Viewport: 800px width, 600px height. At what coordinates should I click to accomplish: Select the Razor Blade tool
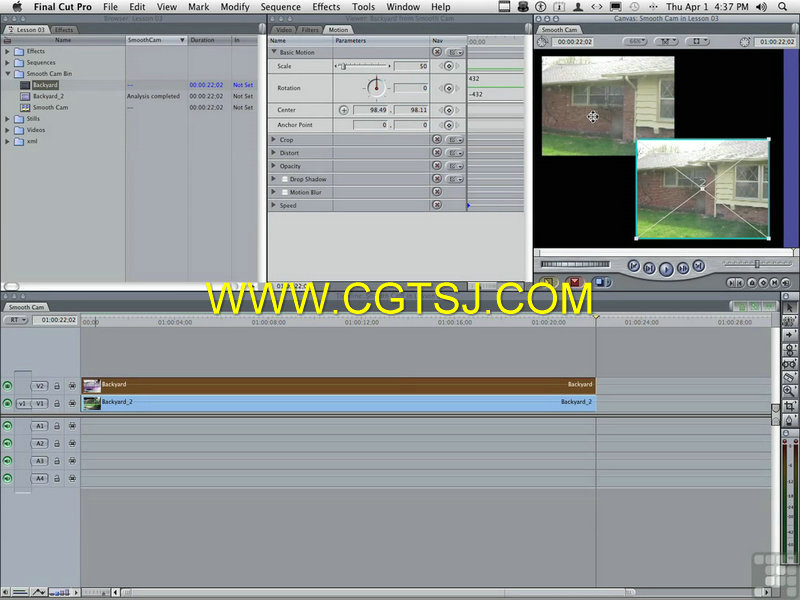(789, 378)
